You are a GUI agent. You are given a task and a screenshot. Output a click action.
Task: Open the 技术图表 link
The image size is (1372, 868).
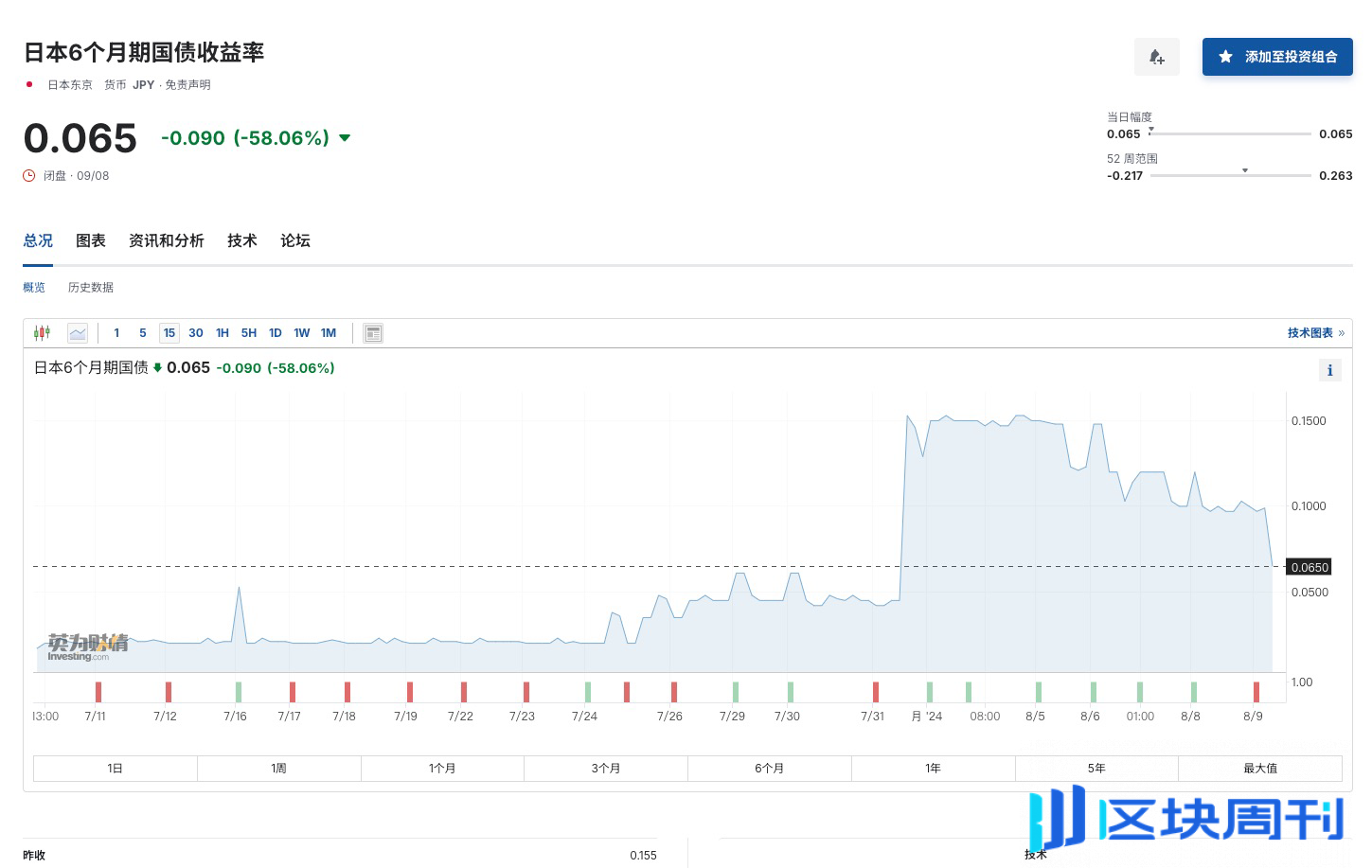pos(1315,332)
